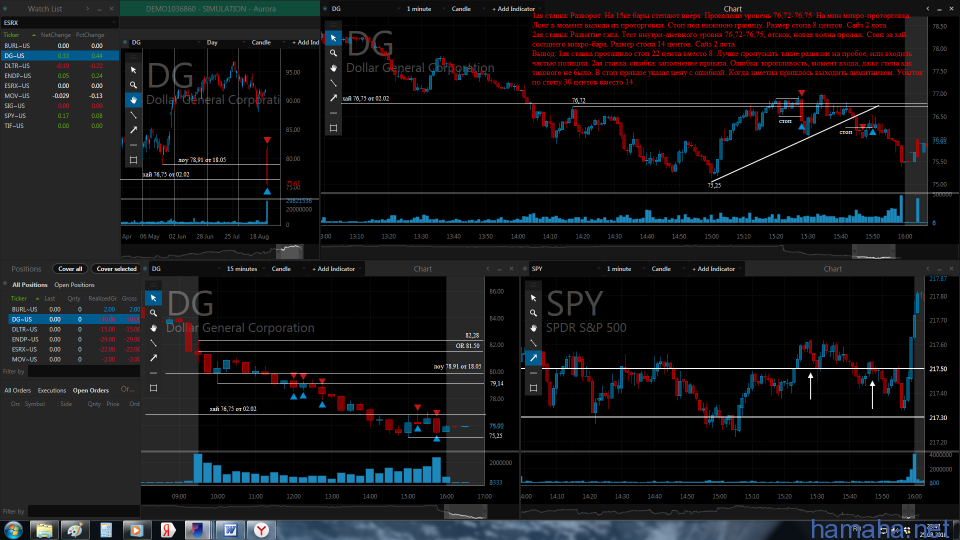
Task: Click Positions Filter by input field
Action: pyautogui.click(x=84, y=371)
